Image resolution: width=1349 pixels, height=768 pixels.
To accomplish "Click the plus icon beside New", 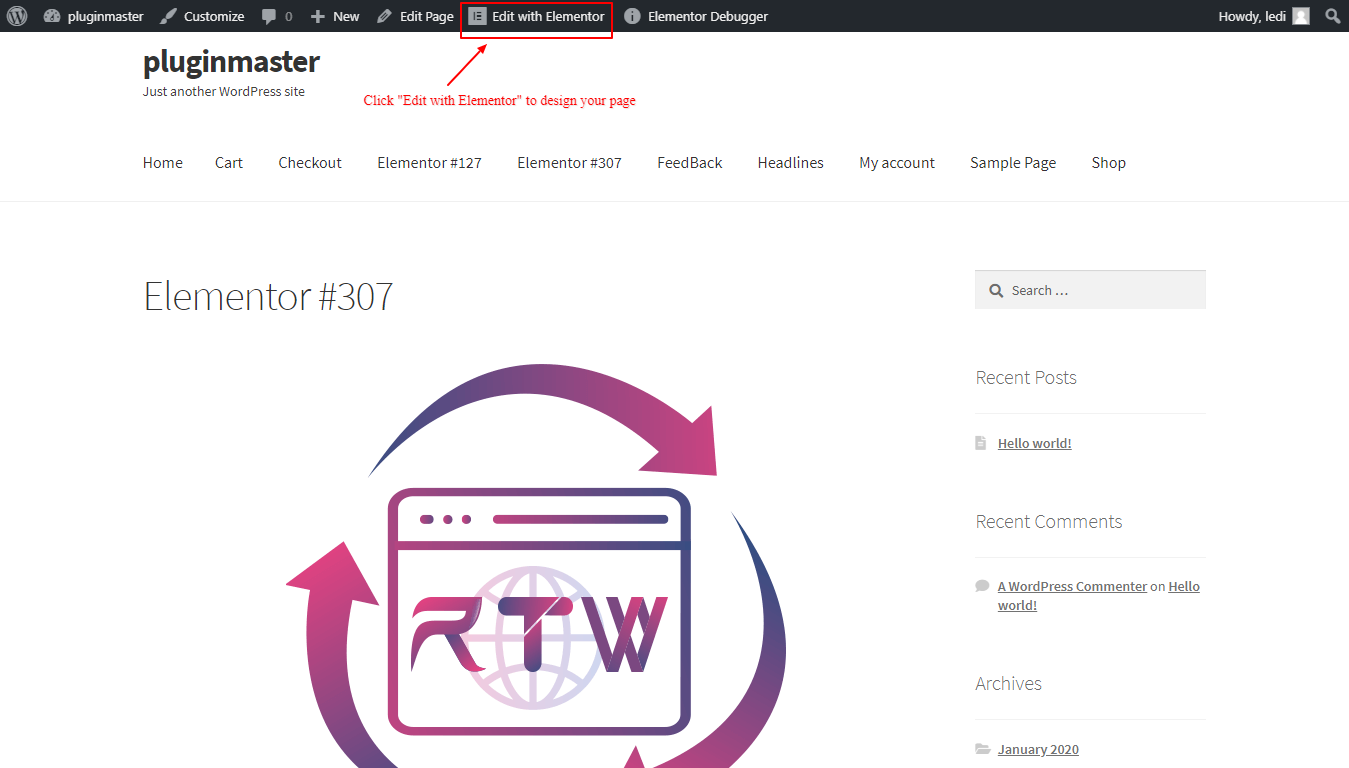I will pos(318,17).
